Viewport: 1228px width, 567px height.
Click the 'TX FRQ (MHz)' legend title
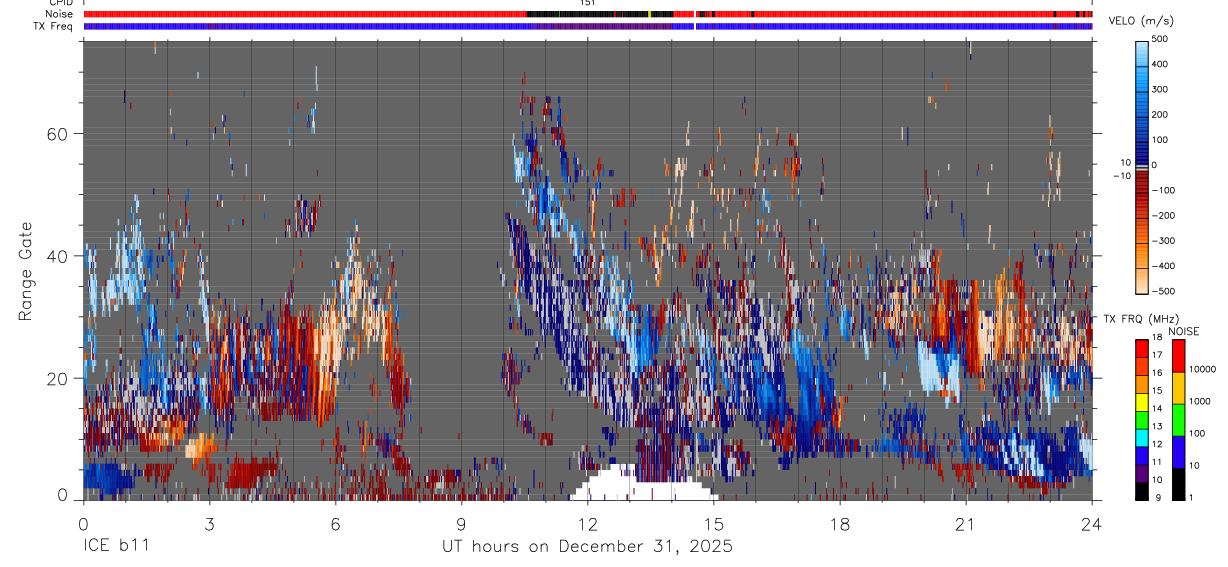(1140, 319)
